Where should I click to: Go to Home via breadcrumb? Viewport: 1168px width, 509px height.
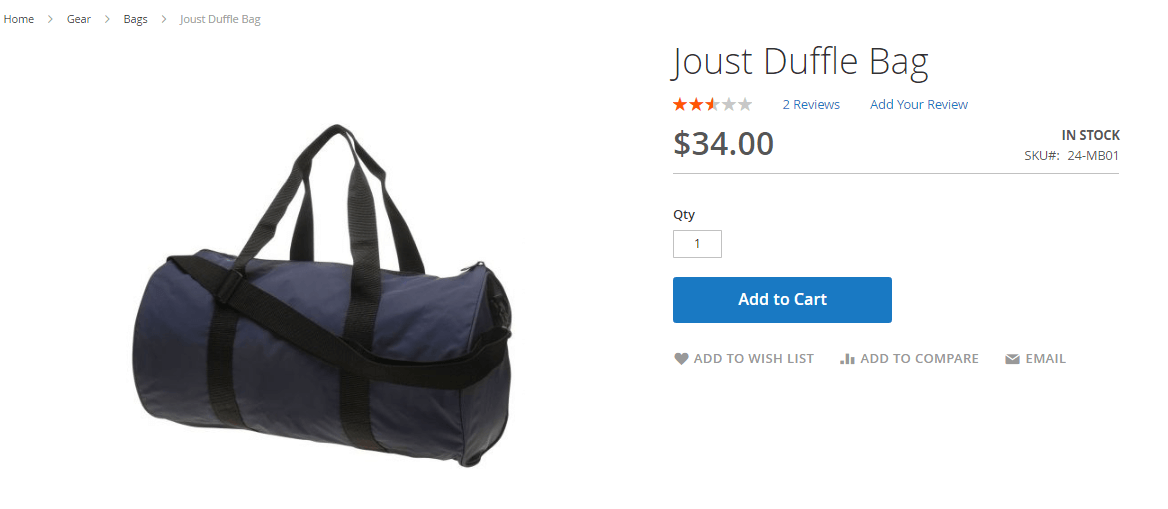tap(19, 19)
